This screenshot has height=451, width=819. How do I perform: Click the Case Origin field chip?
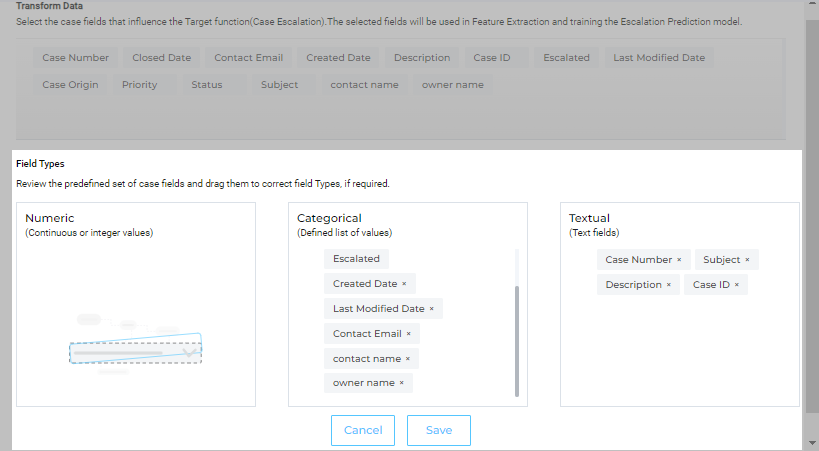[x=70, y=85]
